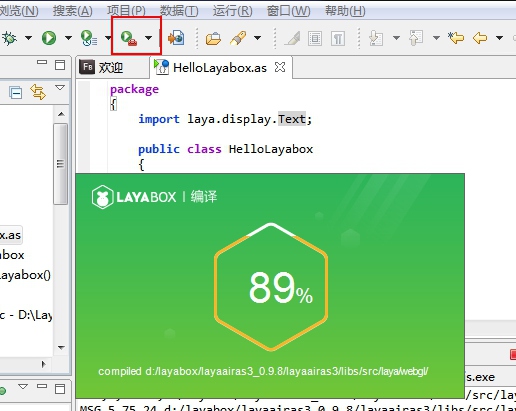Click the Next Annotation icon
The height and width of the screenshot is (411, 516).
coord(376,38)
